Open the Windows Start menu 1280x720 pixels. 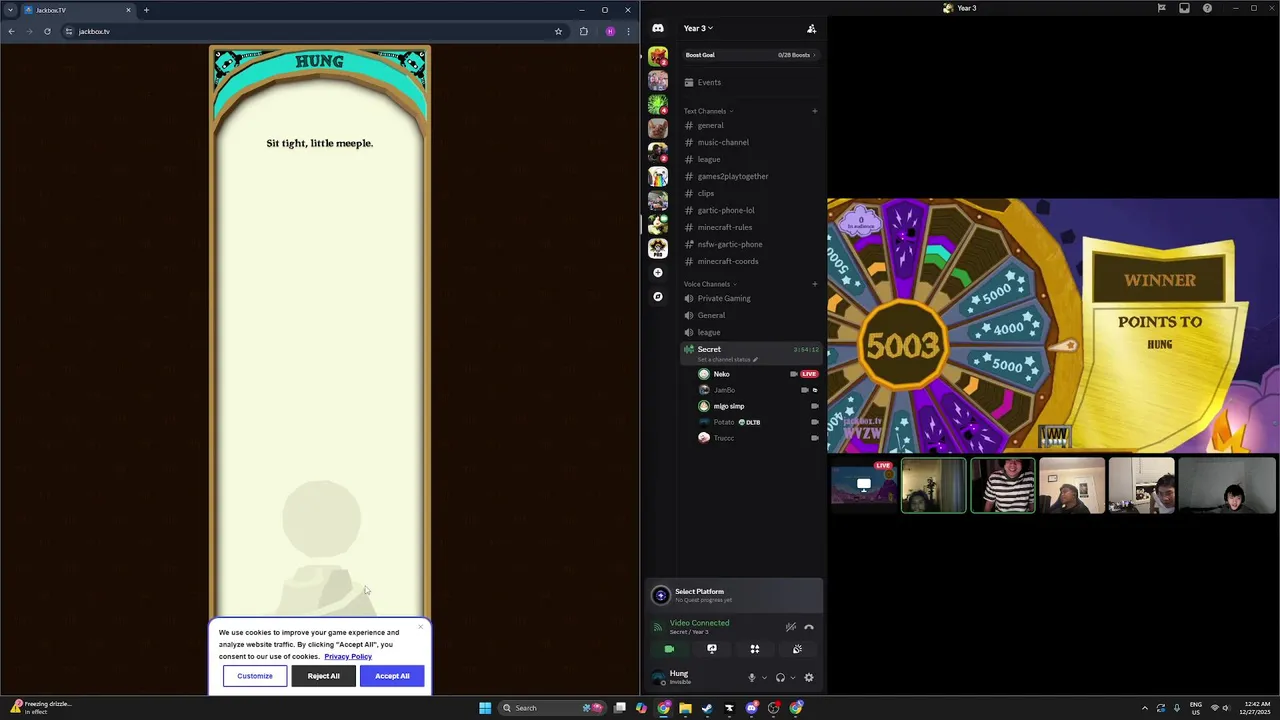[x=485, y=708]
